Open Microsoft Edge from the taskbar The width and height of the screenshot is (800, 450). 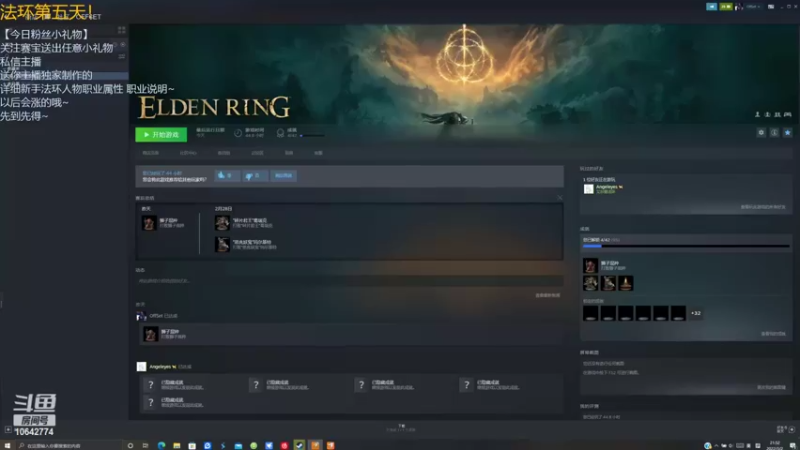point(161,445)
